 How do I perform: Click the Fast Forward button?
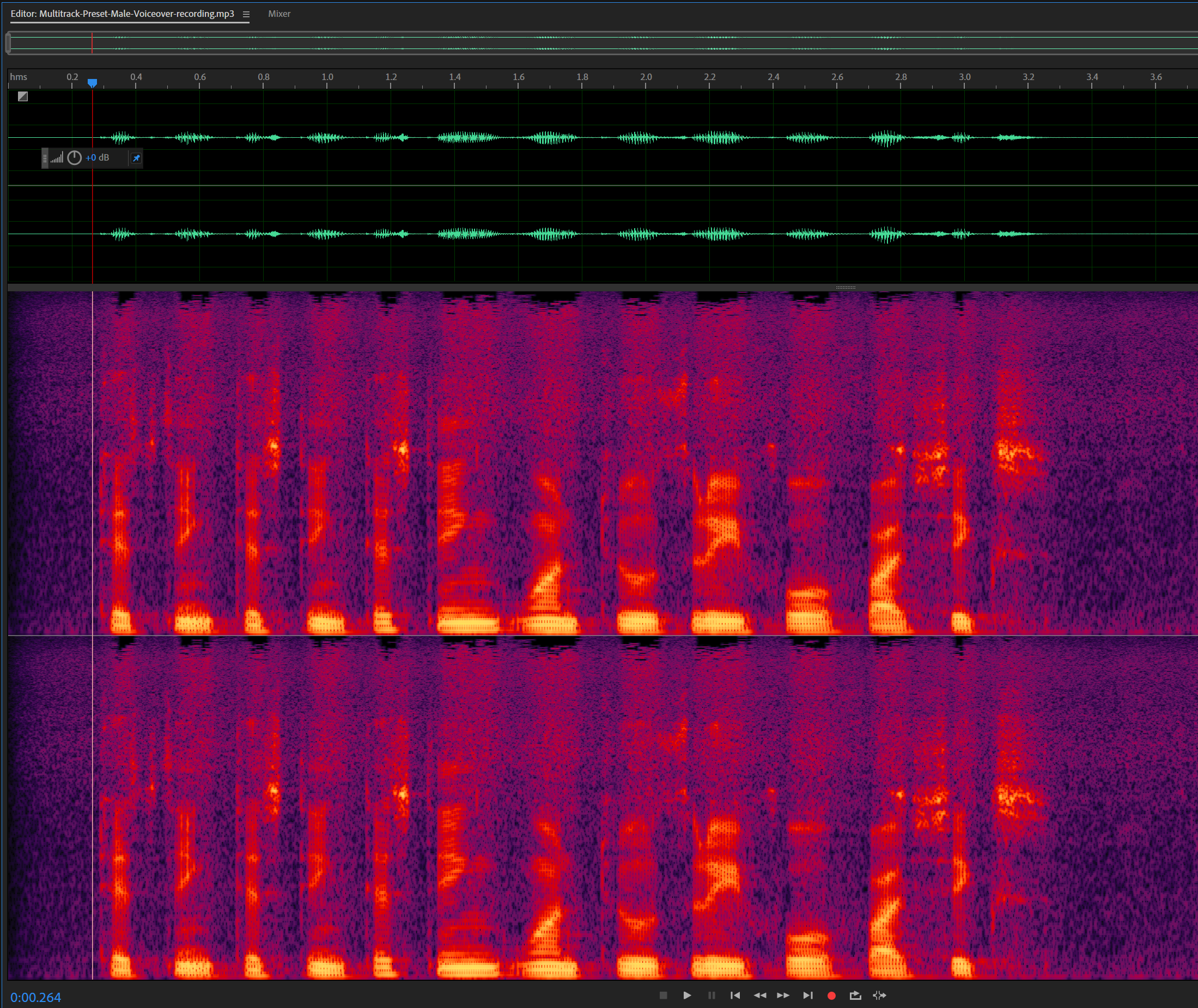coord(783,995)
